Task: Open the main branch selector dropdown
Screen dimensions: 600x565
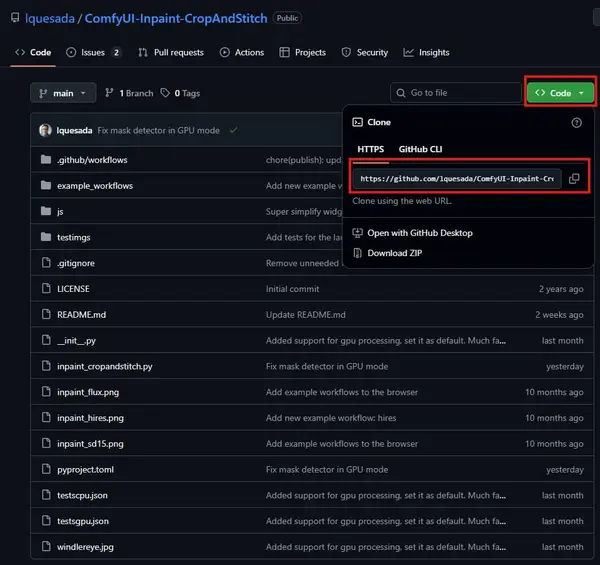Action: [x=63, y=93]
